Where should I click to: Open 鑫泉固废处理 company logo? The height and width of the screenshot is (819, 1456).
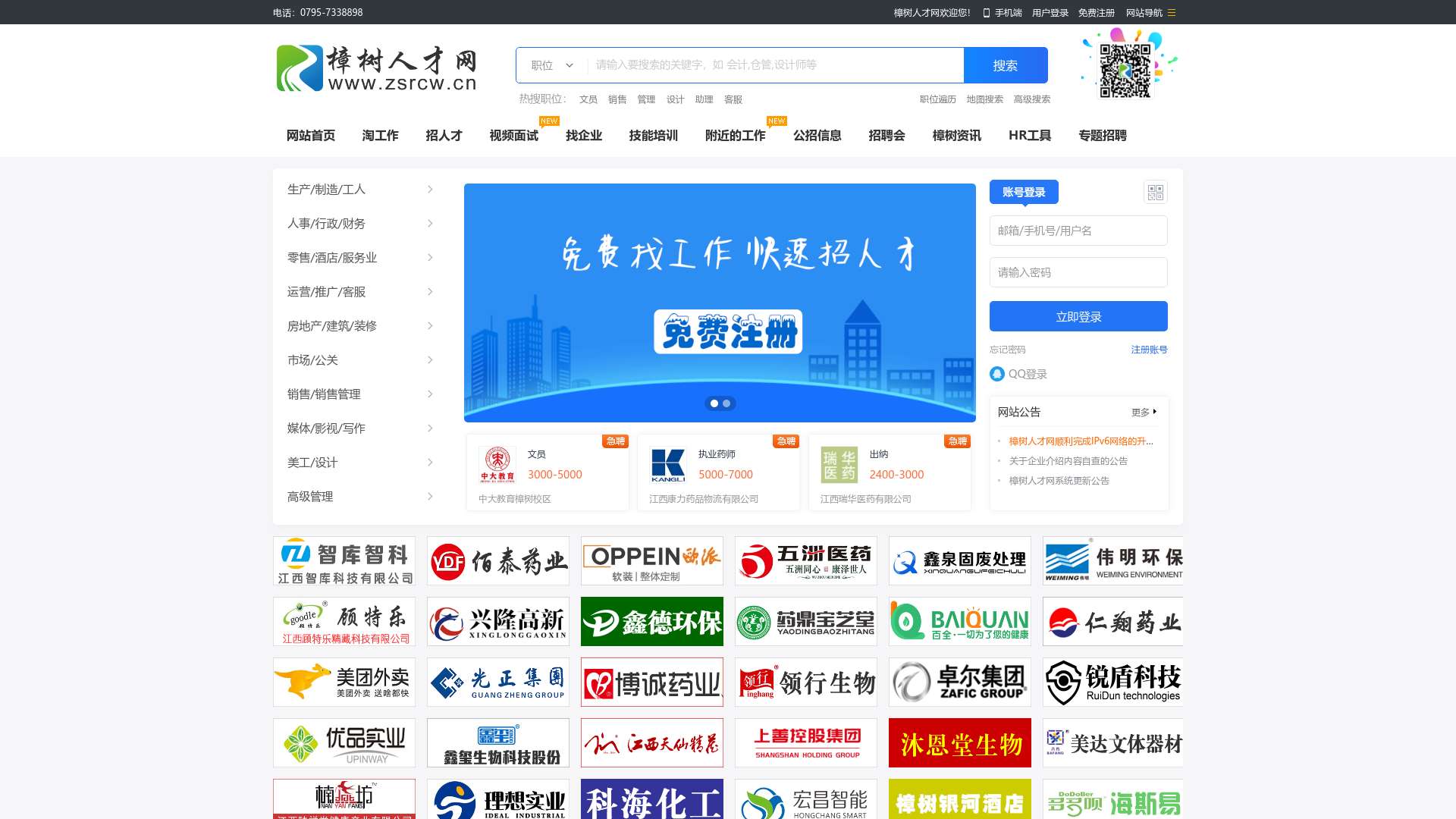960,561
